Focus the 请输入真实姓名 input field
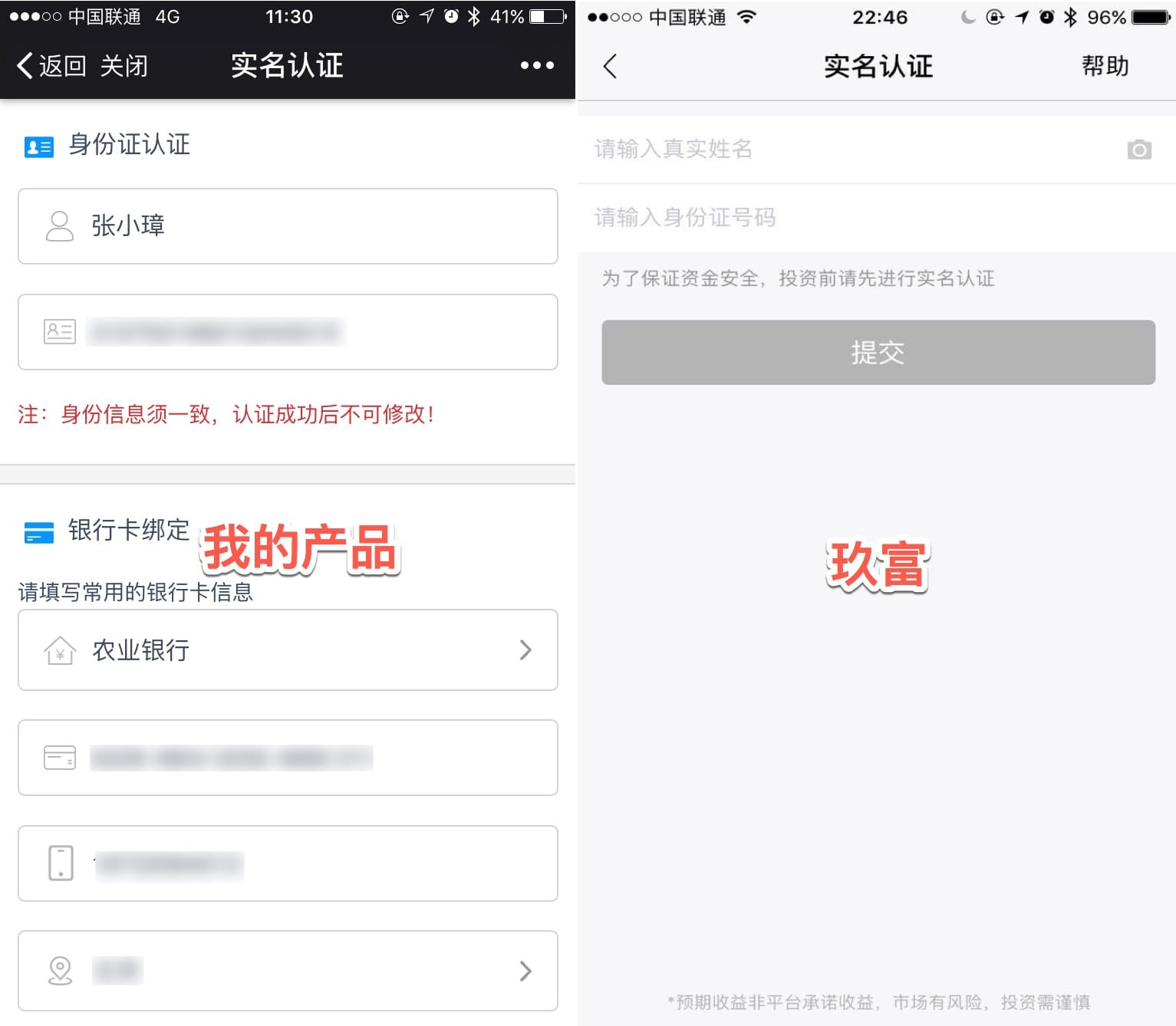Image resolution: width=1176 pixels, height=1026 pixels. point(877,150)
